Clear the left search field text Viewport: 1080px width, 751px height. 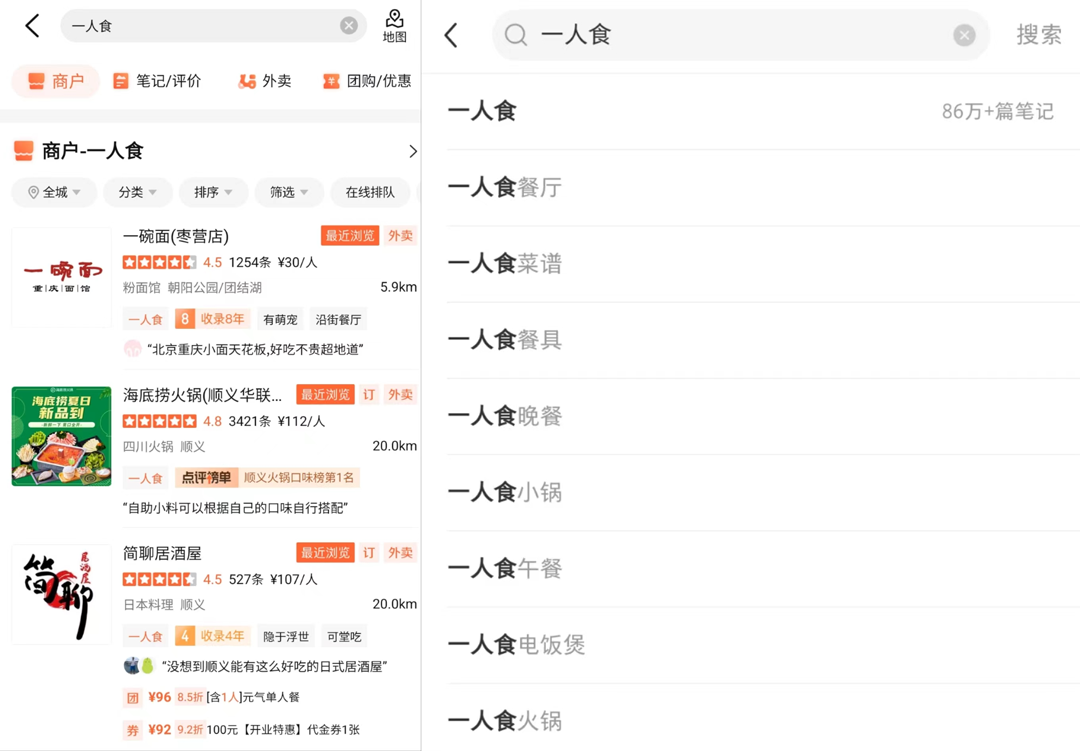tap(349, 26)
